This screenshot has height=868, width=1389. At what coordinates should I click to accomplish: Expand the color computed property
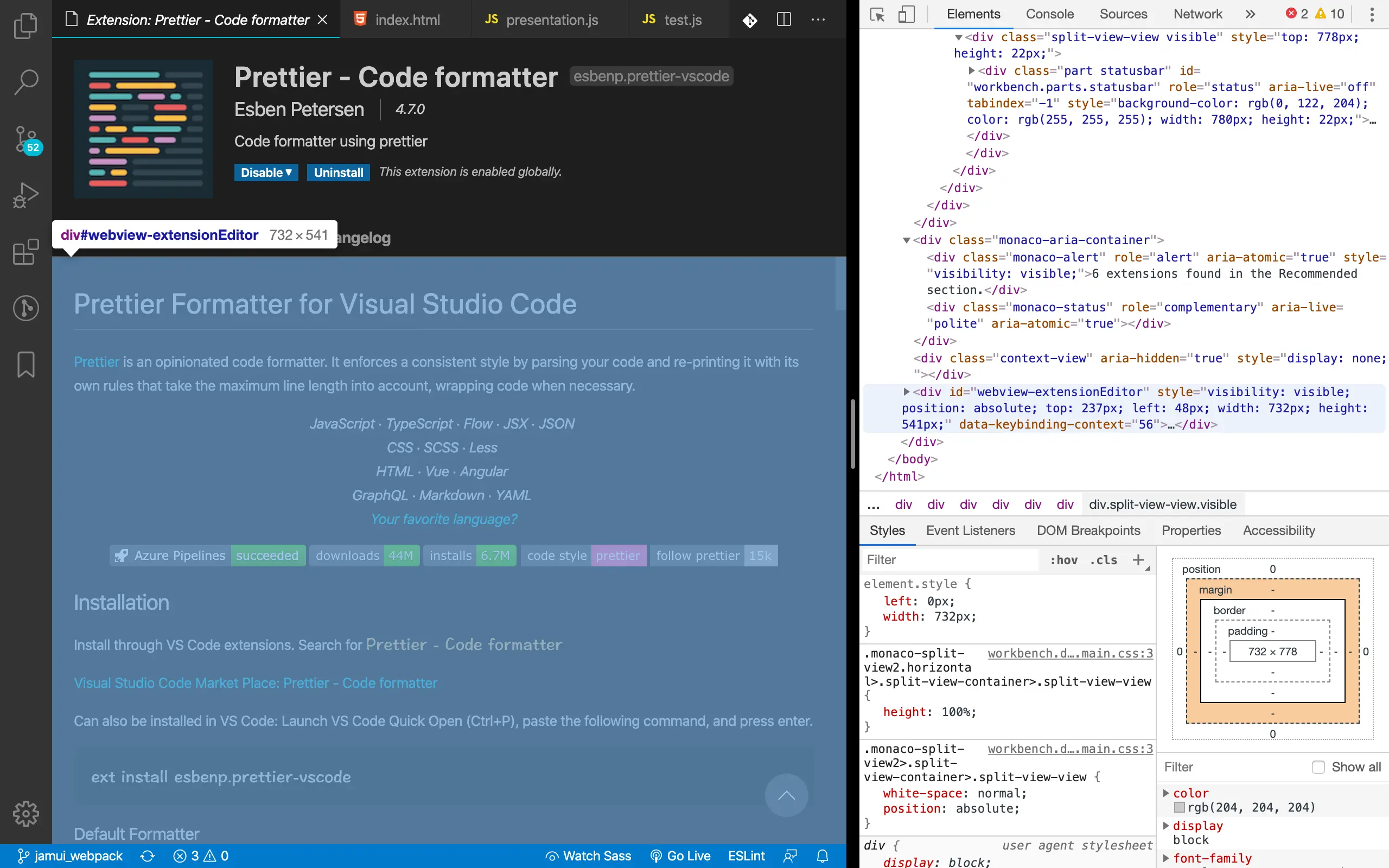[1165, 793]
